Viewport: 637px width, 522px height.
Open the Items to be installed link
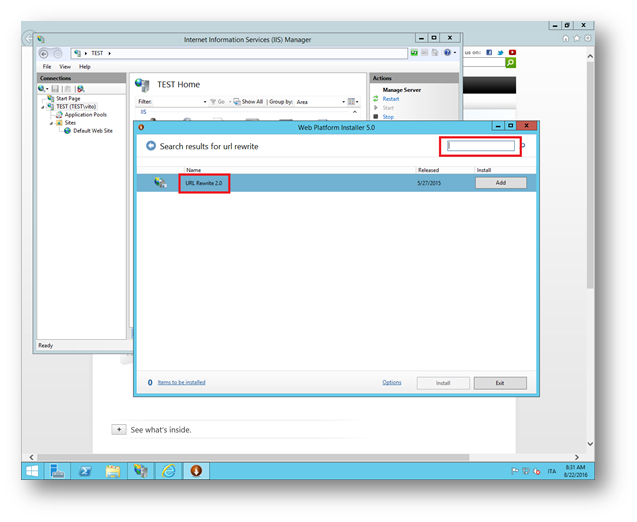click(181, 382)
